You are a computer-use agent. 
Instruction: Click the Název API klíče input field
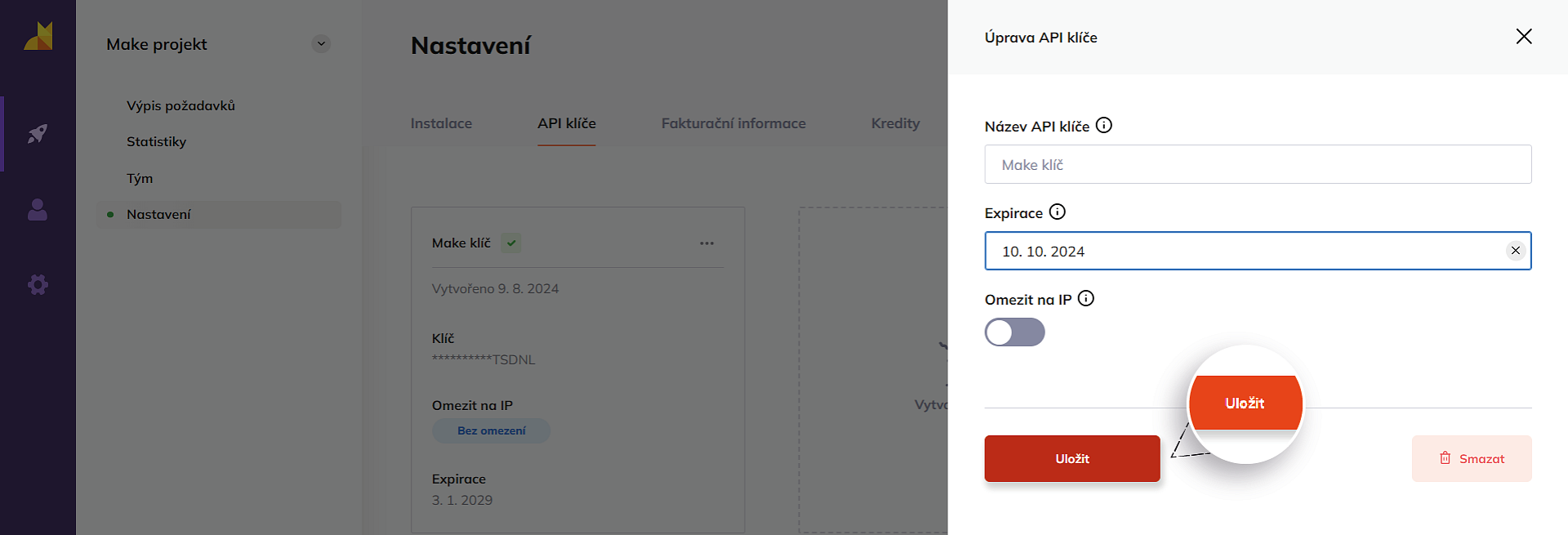tap(1257, 165)
